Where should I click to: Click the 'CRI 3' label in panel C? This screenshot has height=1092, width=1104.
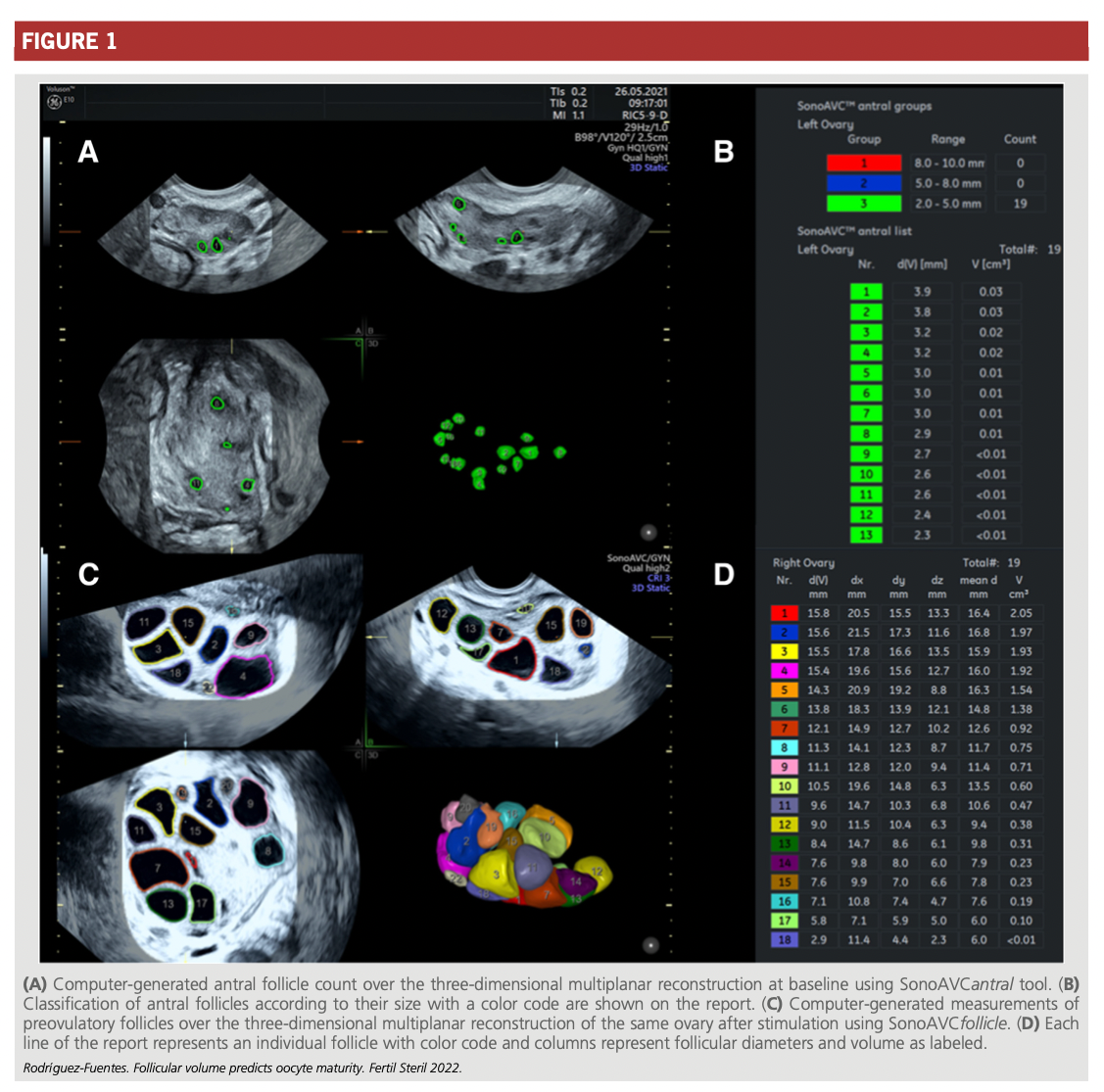coord(659,577)
